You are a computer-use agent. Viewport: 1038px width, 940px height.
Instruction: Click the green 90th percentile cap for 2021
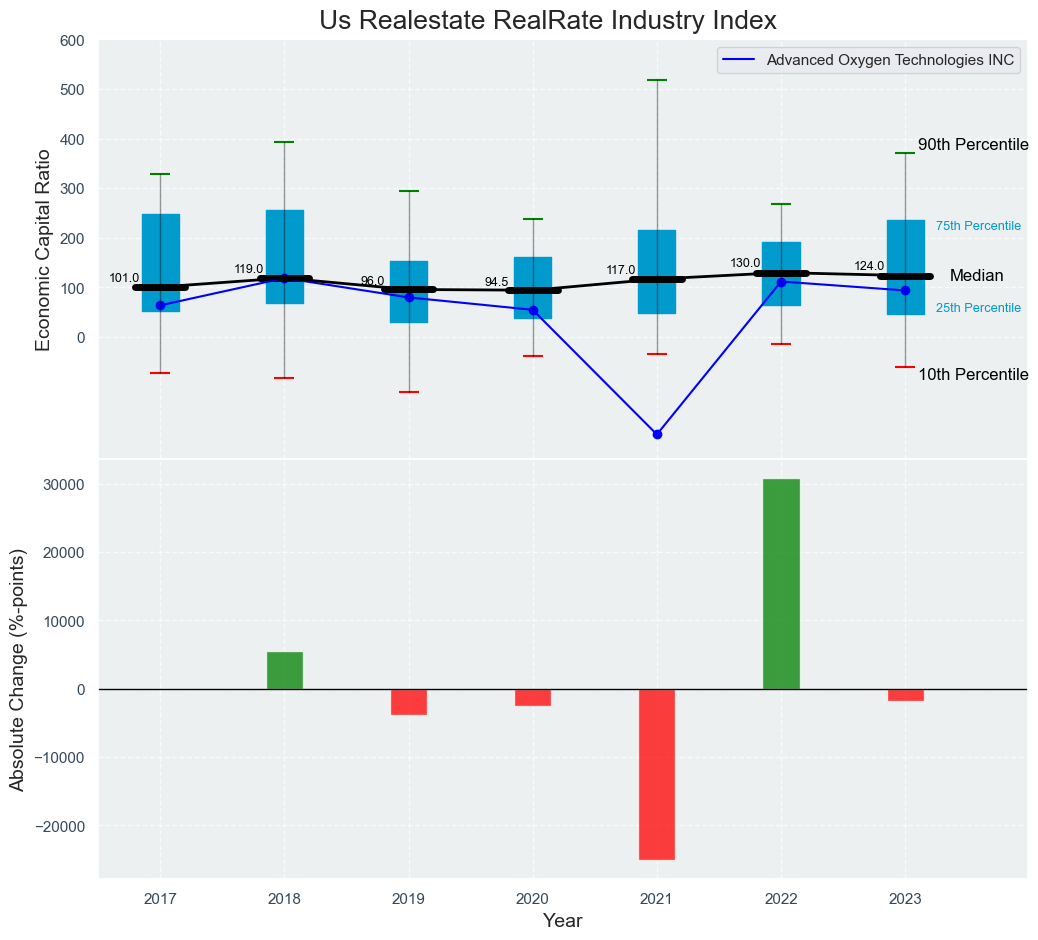point(657,80)
